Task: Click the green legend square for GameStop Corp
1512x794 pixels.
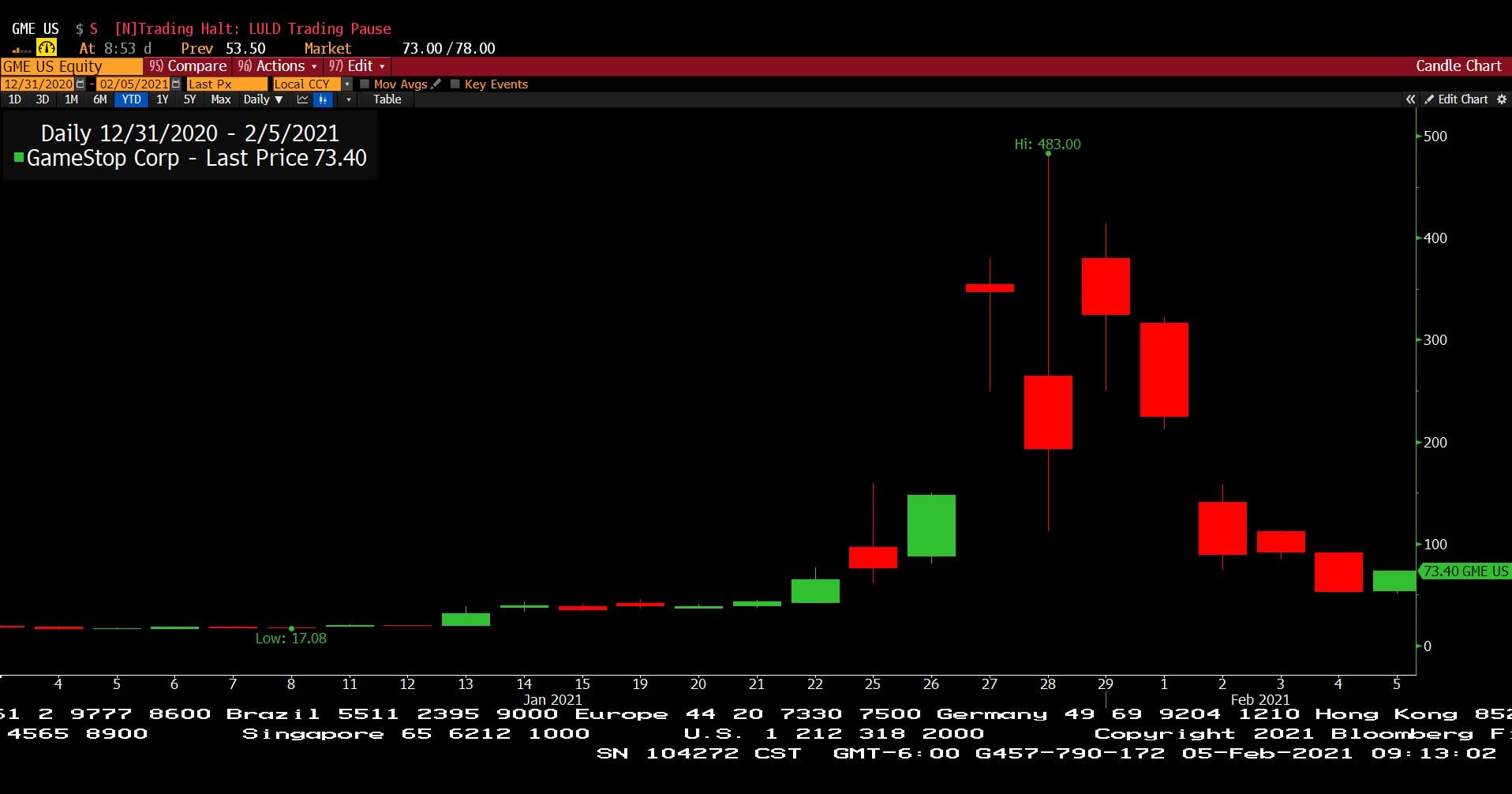Action: pos(19,157)
